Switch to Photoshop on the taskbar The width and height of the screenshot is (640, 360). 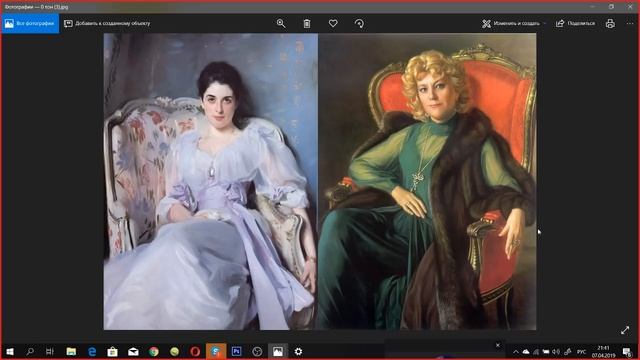pos(236,351)
